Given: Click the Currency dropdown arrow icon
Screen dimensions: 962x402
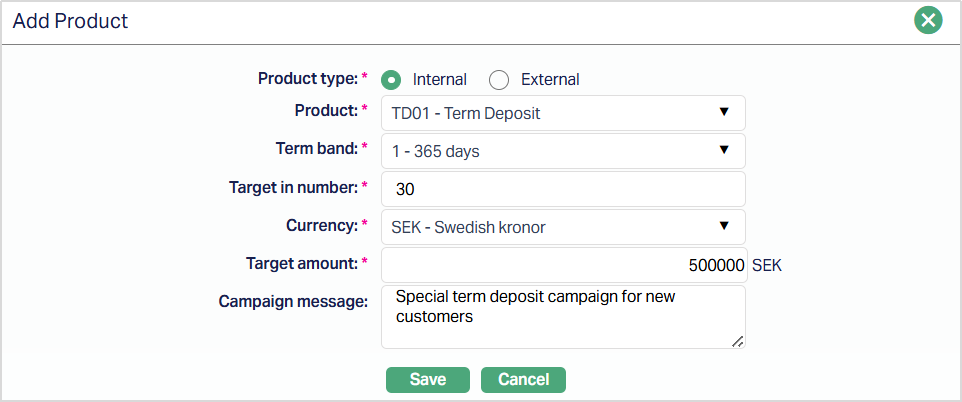Looking at the screenshot, I should point(724,226).
